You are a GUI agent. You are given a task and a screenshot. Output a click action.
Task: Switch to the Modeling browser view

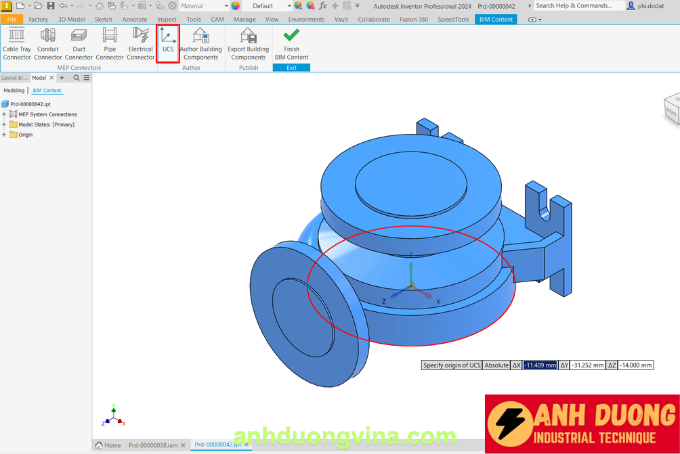(x=14, y=90)
